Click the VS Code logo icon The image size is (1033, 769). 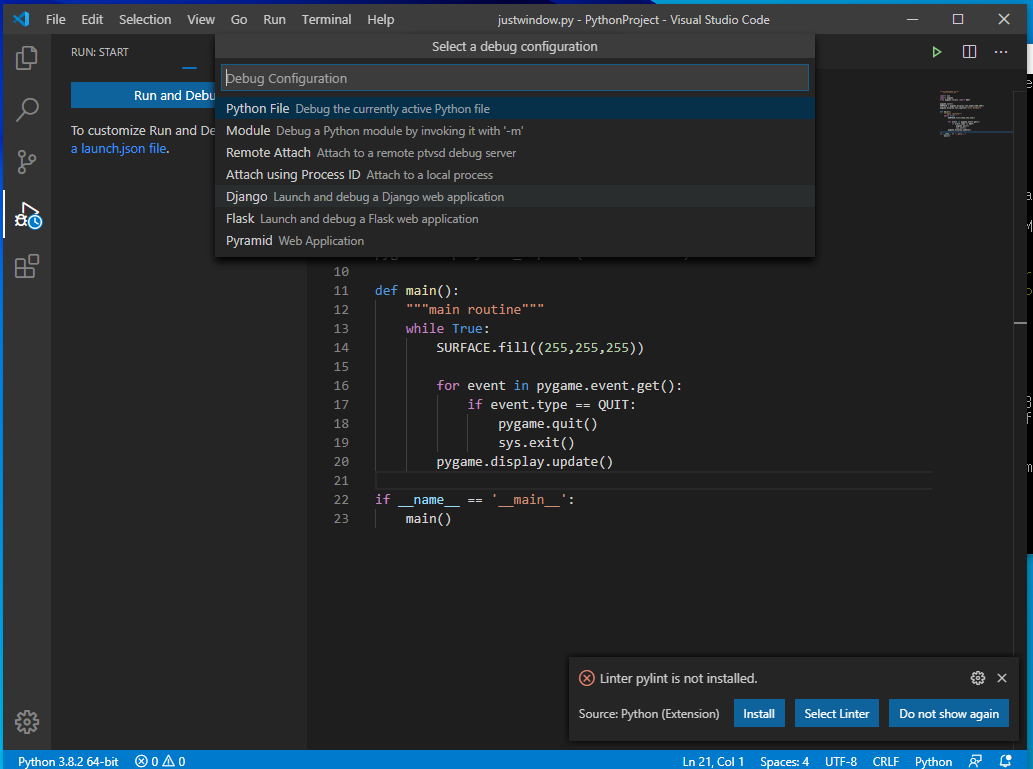click(21, 19)
